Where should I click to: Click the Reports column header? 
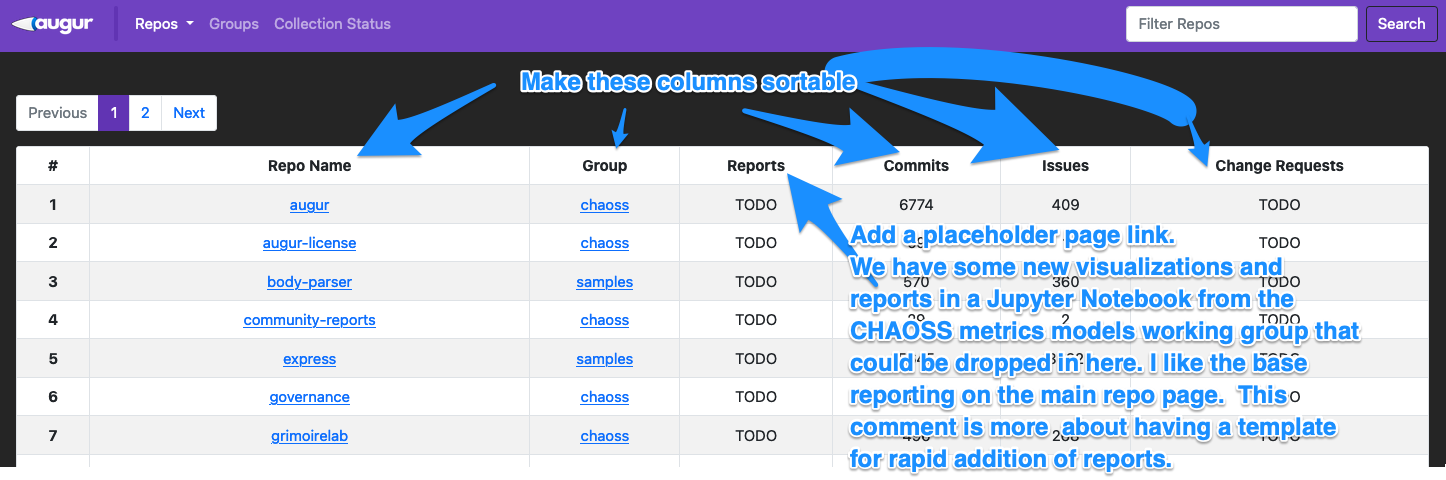pyautogui.click(x=756, y=166)
